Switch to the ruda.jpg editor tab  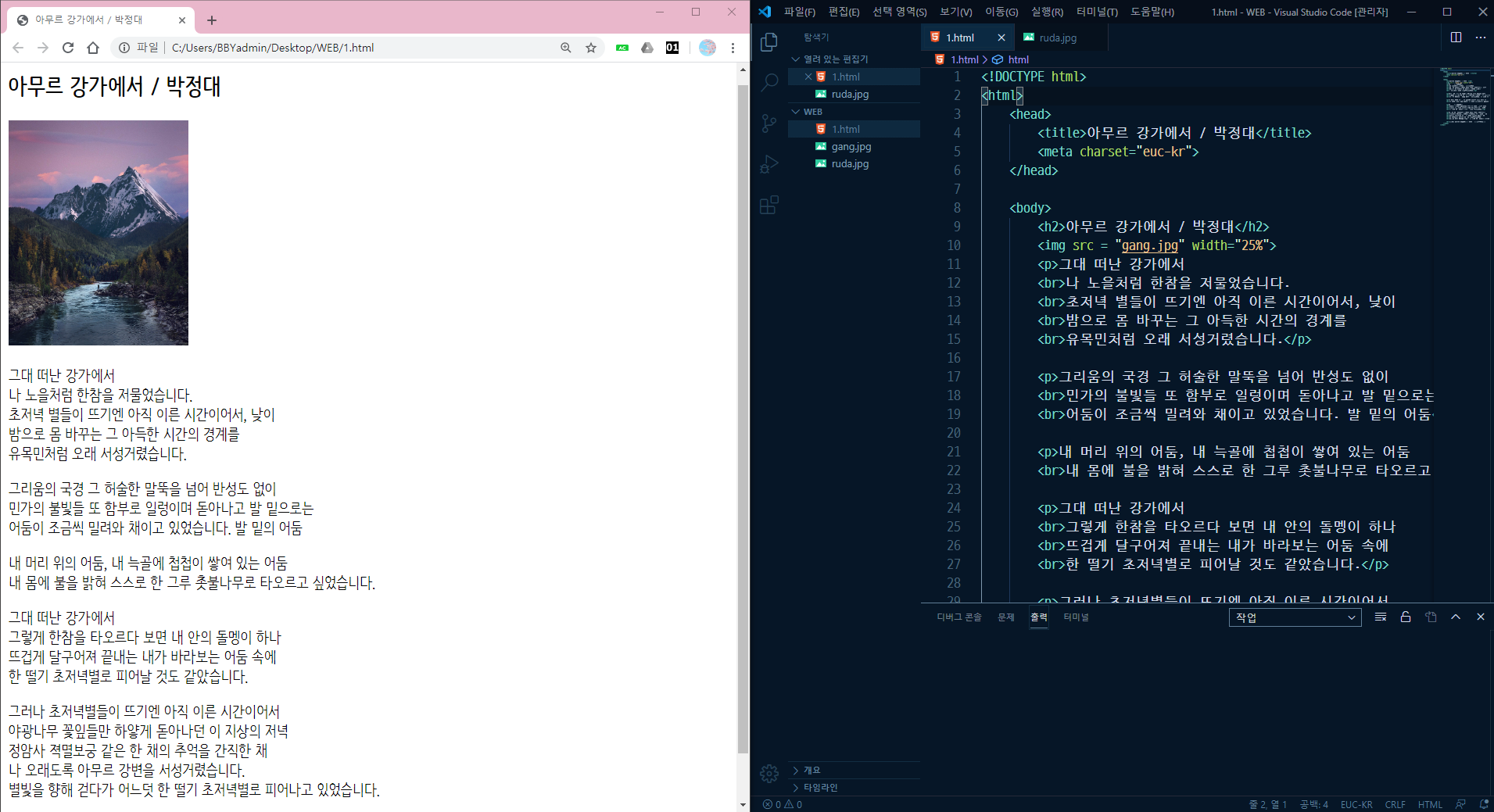point(1061,38)
